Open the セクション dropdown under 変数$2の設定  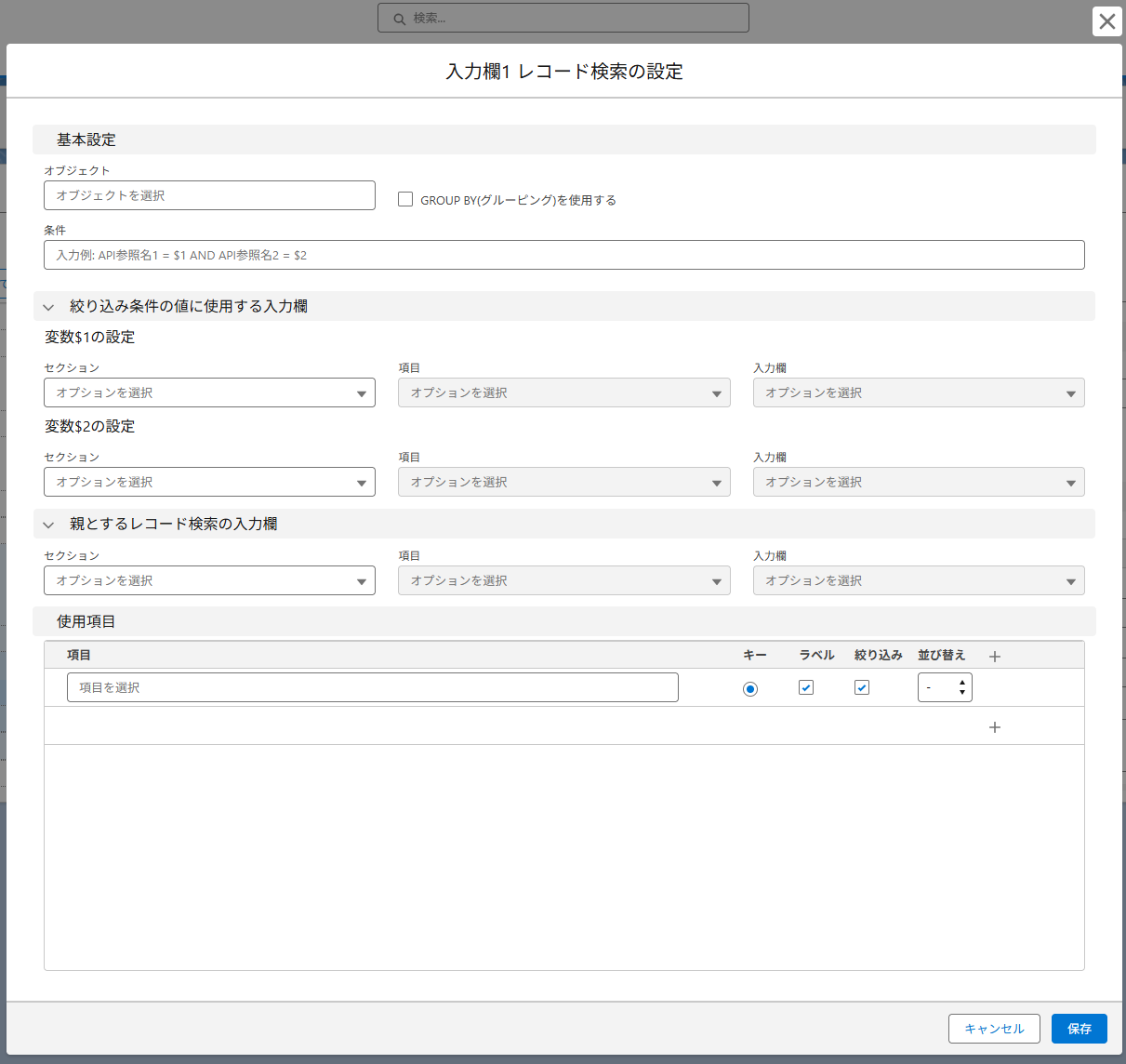coord(209,482)
